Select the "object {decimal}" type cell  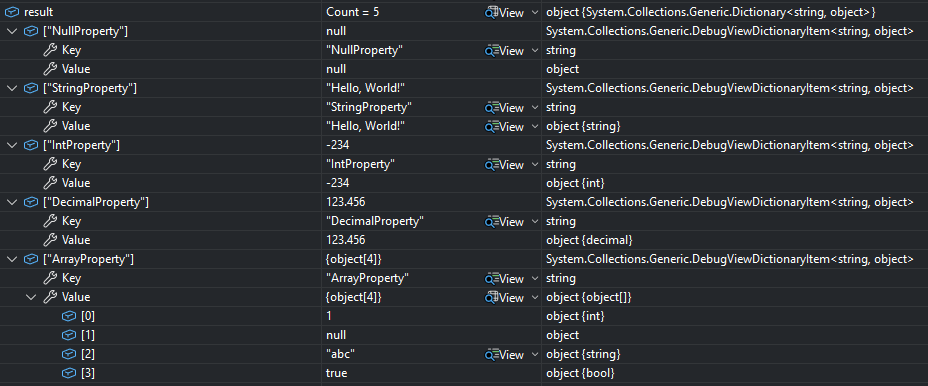pyautogui.click(x=589, y=240)
